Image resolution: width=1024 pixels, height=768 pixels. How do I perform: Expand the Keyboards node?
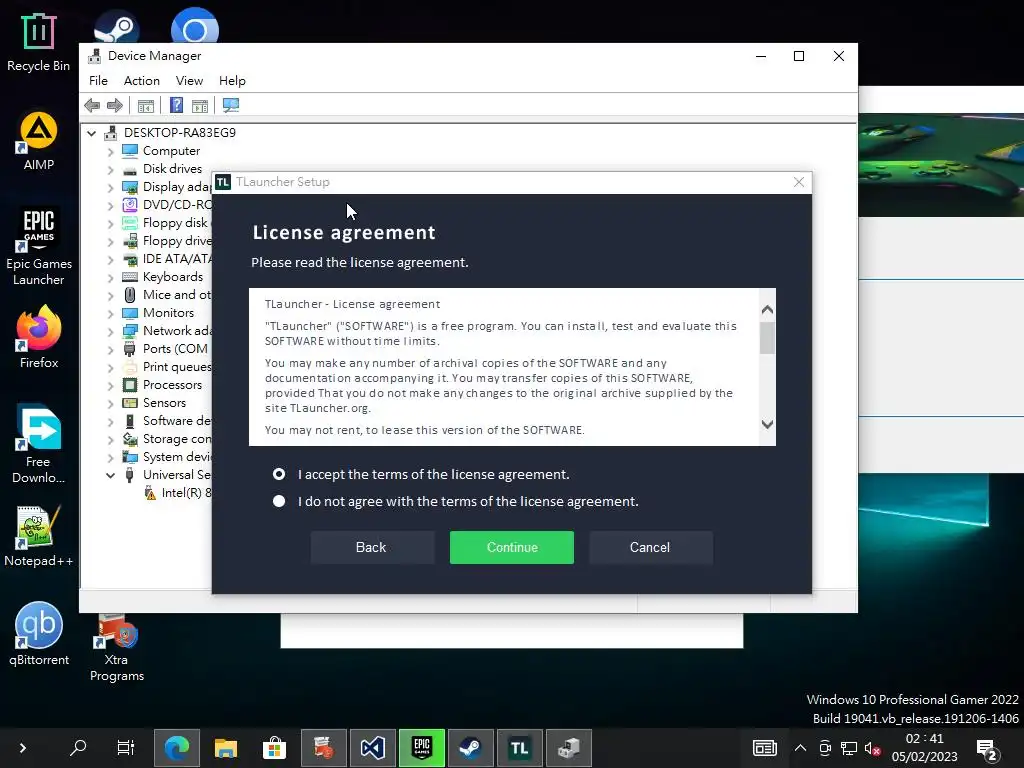[x=110, y=278]
